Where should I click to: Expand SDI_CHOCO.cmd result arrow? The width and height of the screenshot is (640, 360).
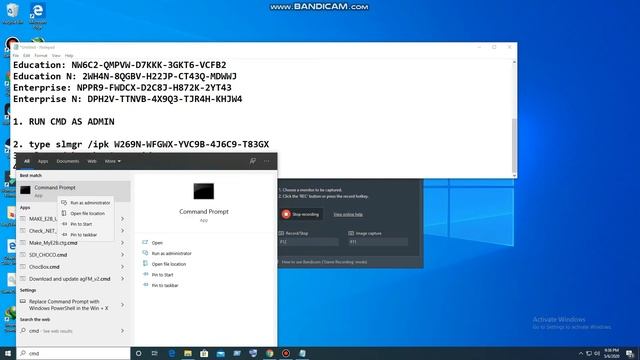pyautogui.click(x=122, y=255)
